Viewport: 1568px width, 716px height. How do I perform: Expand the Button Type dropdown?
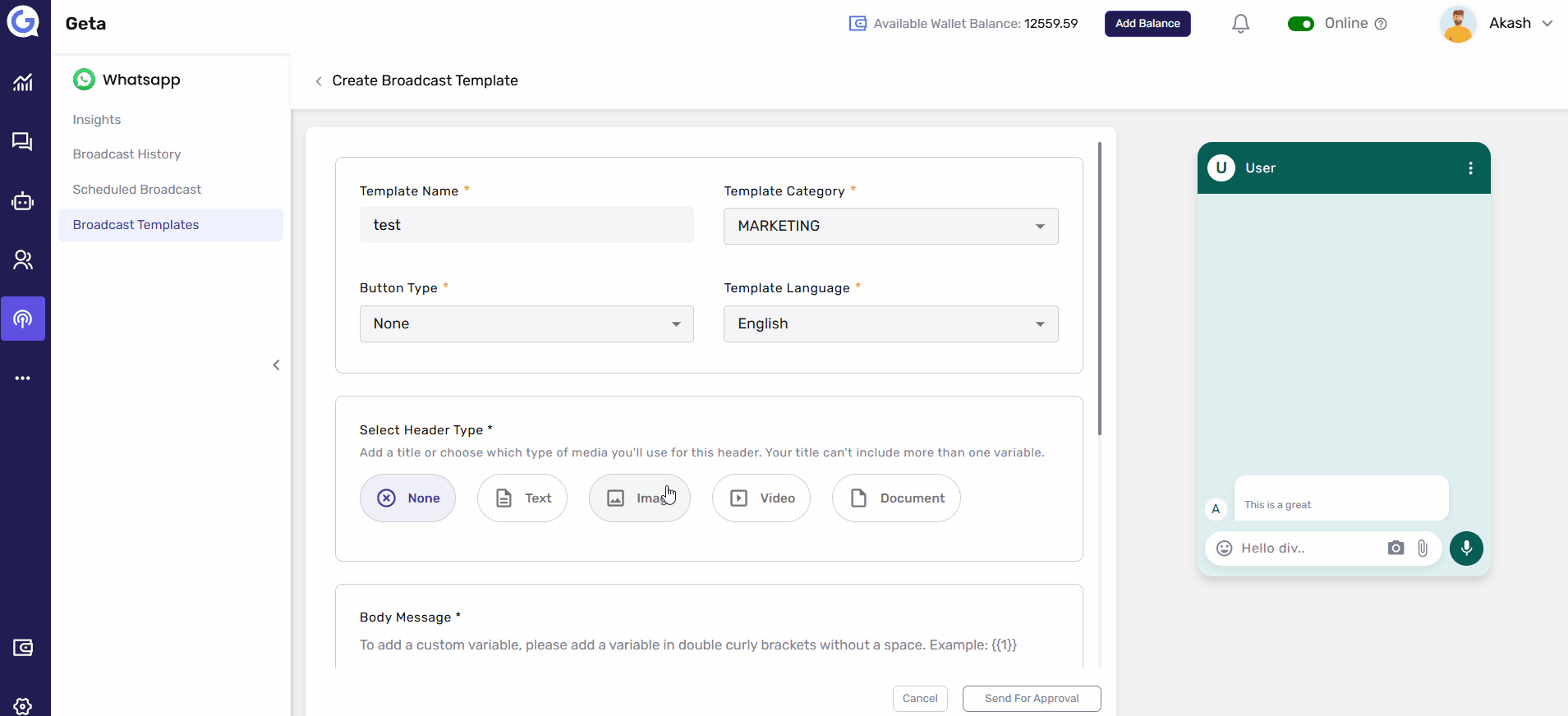[526, 324]
